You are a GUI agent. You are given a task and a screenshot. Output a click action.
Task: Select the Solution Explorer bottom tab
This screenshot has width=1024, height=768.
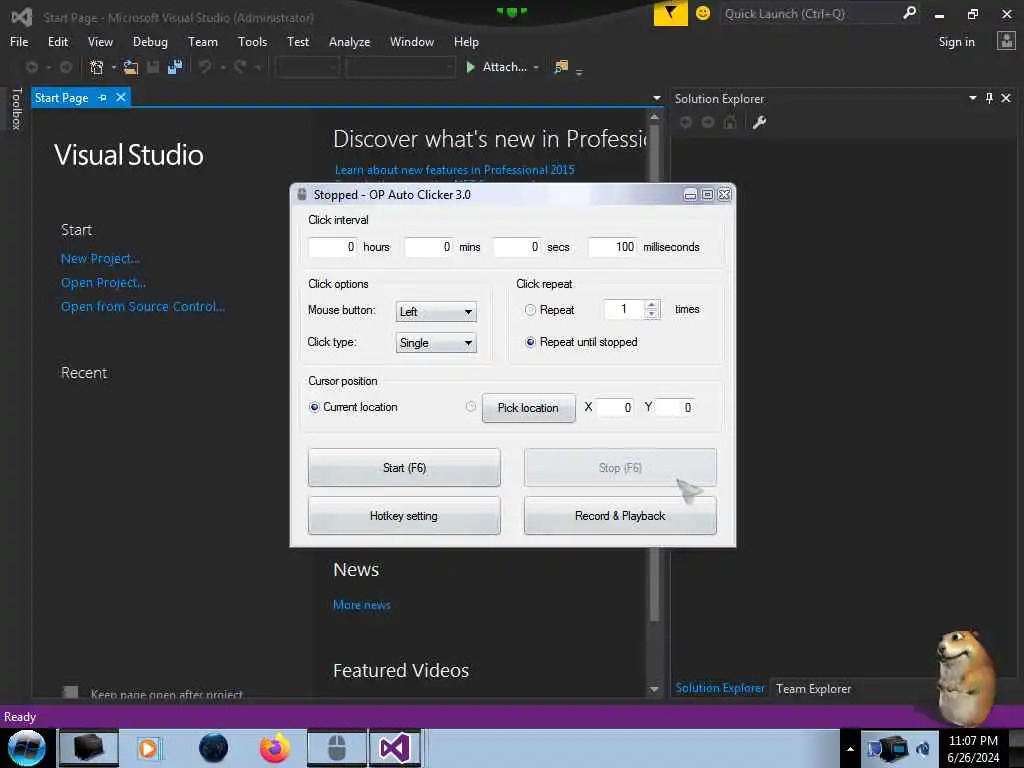point(720,688)
